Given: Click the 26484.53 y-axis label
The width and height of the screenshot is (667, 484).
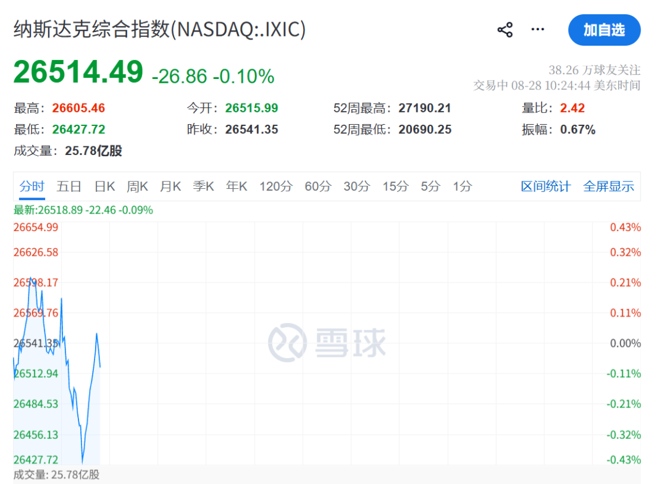Looking at the screenshot, I should click(36, 404).
